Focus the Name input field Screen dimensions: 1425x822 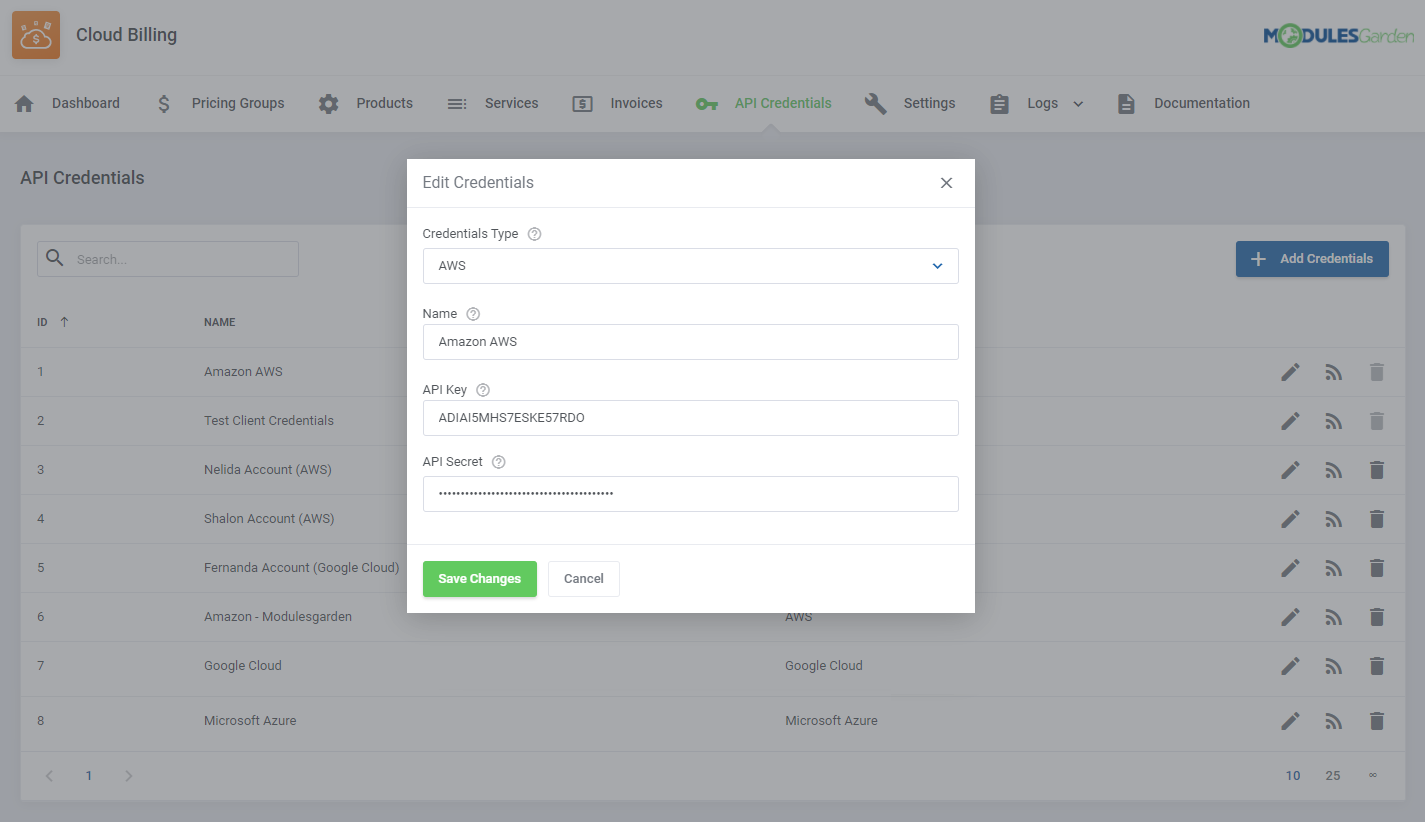pyautogui.click(x=690, y=342)
